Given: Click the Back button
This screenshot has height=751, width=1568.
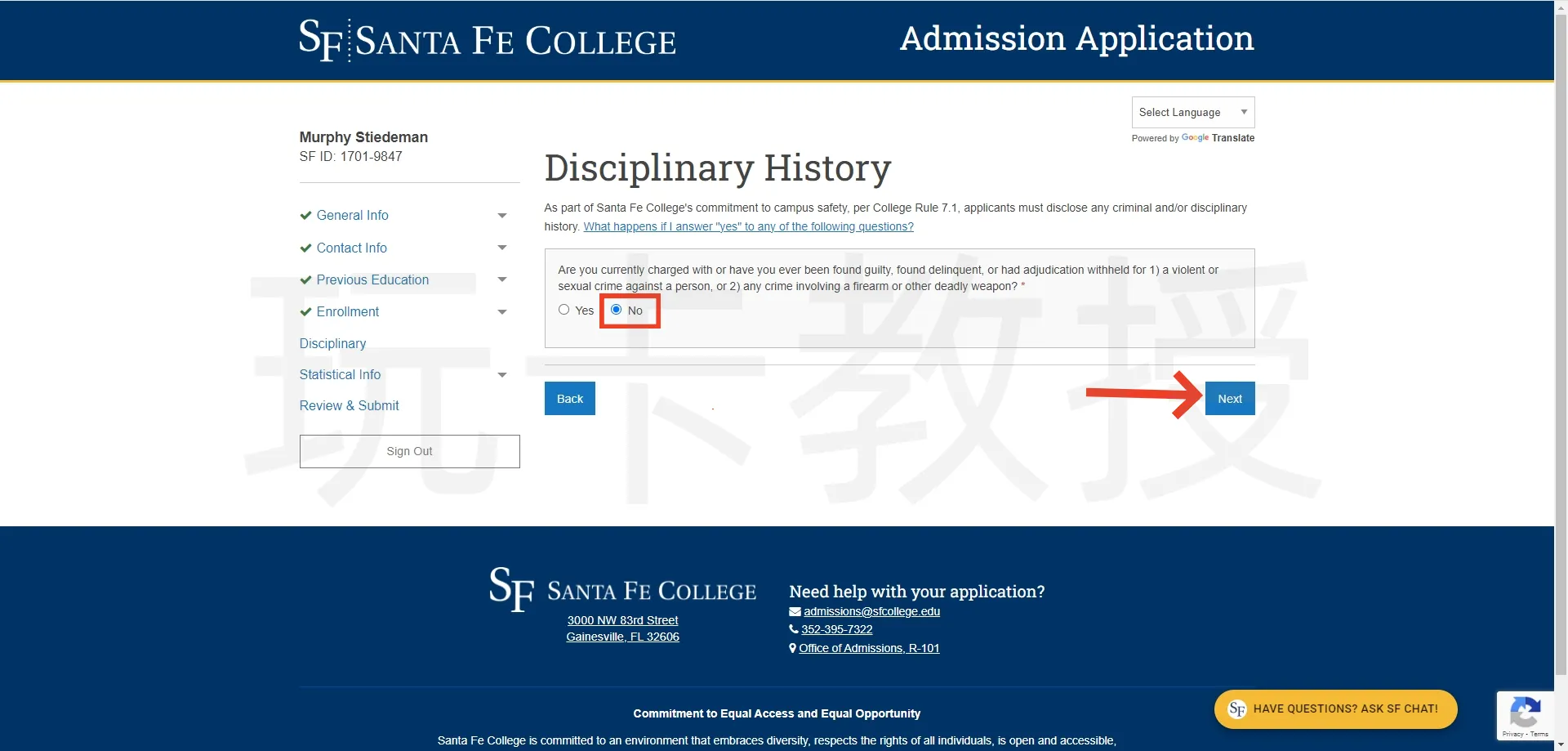Looking at the screenshot, I should [569, 399].
